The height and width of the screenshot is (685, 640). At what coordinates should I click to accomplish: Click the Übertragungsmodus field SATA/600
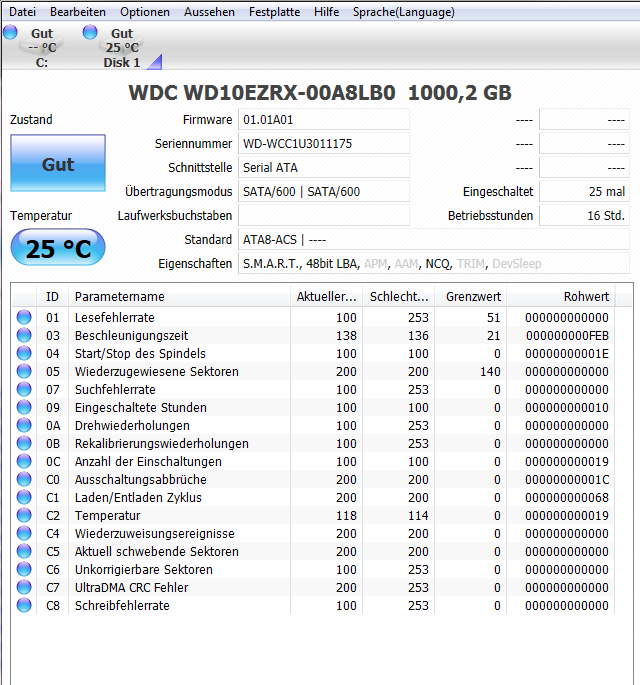(x=324, y=192)
